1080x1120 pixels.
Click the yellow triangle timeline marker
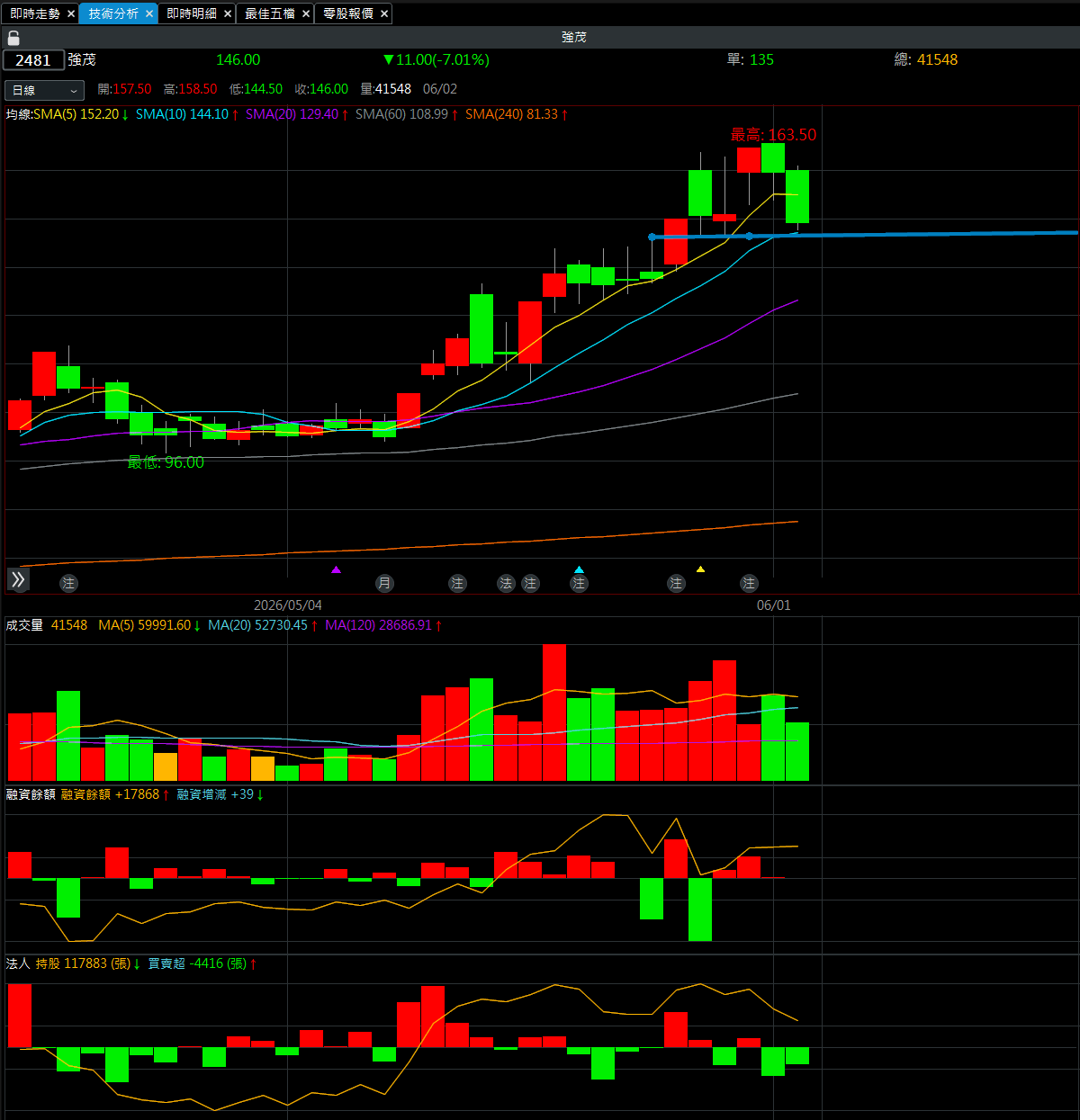click(x=700, y=569)
